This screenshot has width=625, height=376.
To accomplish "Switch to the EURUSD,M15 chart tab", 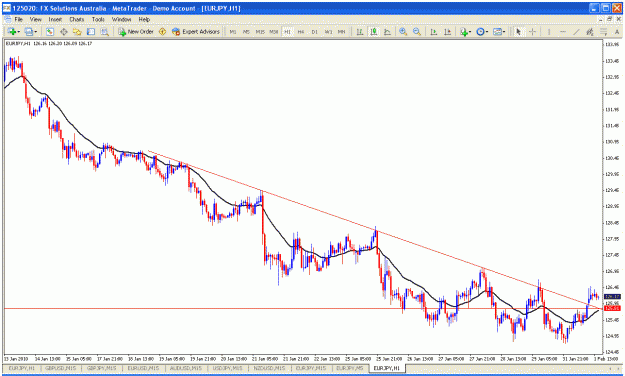I will 143,368.
